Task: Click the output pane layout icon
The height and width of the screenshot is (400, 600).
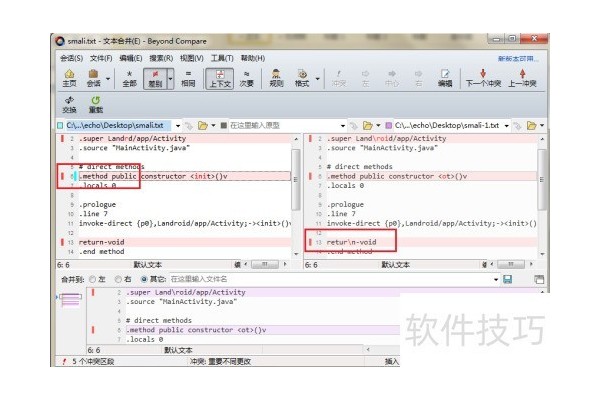Action: 539,279
